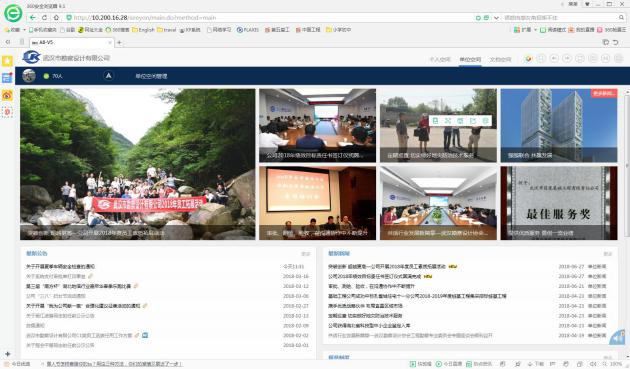Click in the browser search input field
The image size is (630, 369).
[558, 18]
